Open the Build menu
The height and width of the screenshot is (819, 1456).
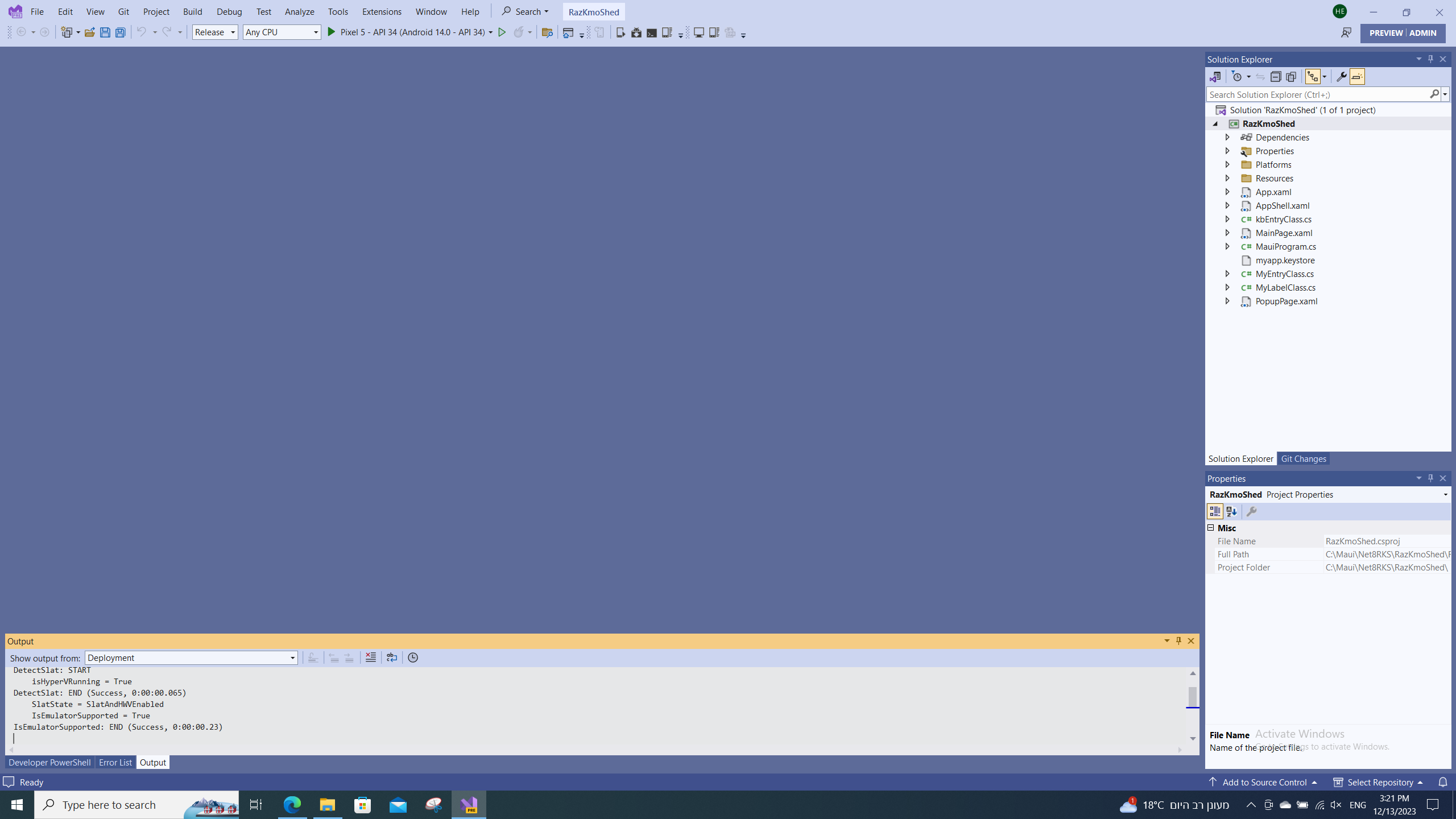[192, 11]
